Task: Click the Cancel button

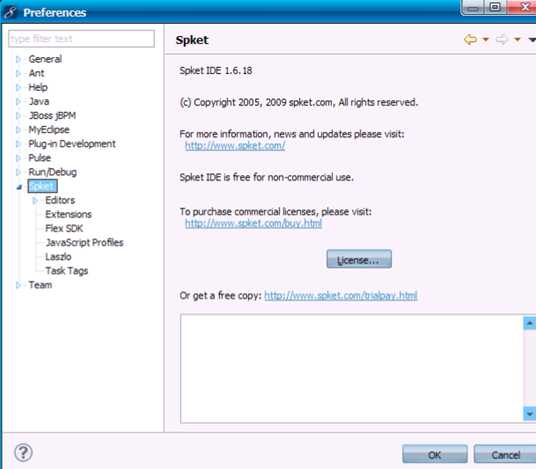Action: point(505,455)
